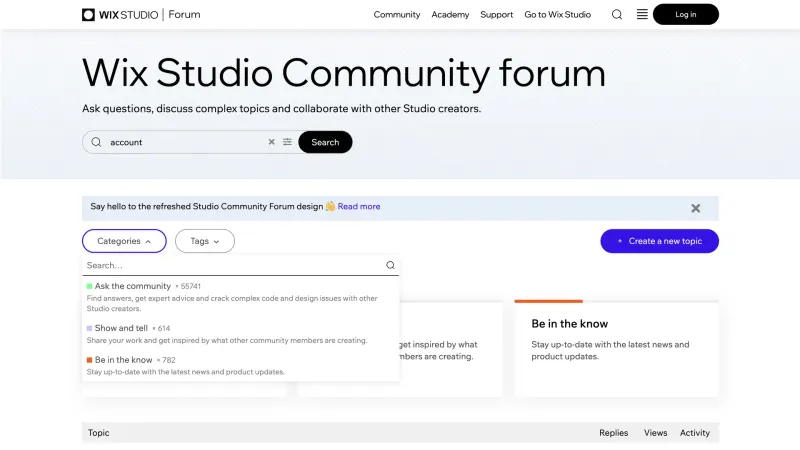The height and width of the screenshot is (450, 800).
Task: Create a new topic
Action: pyautogui.click(x=659, y=241)
